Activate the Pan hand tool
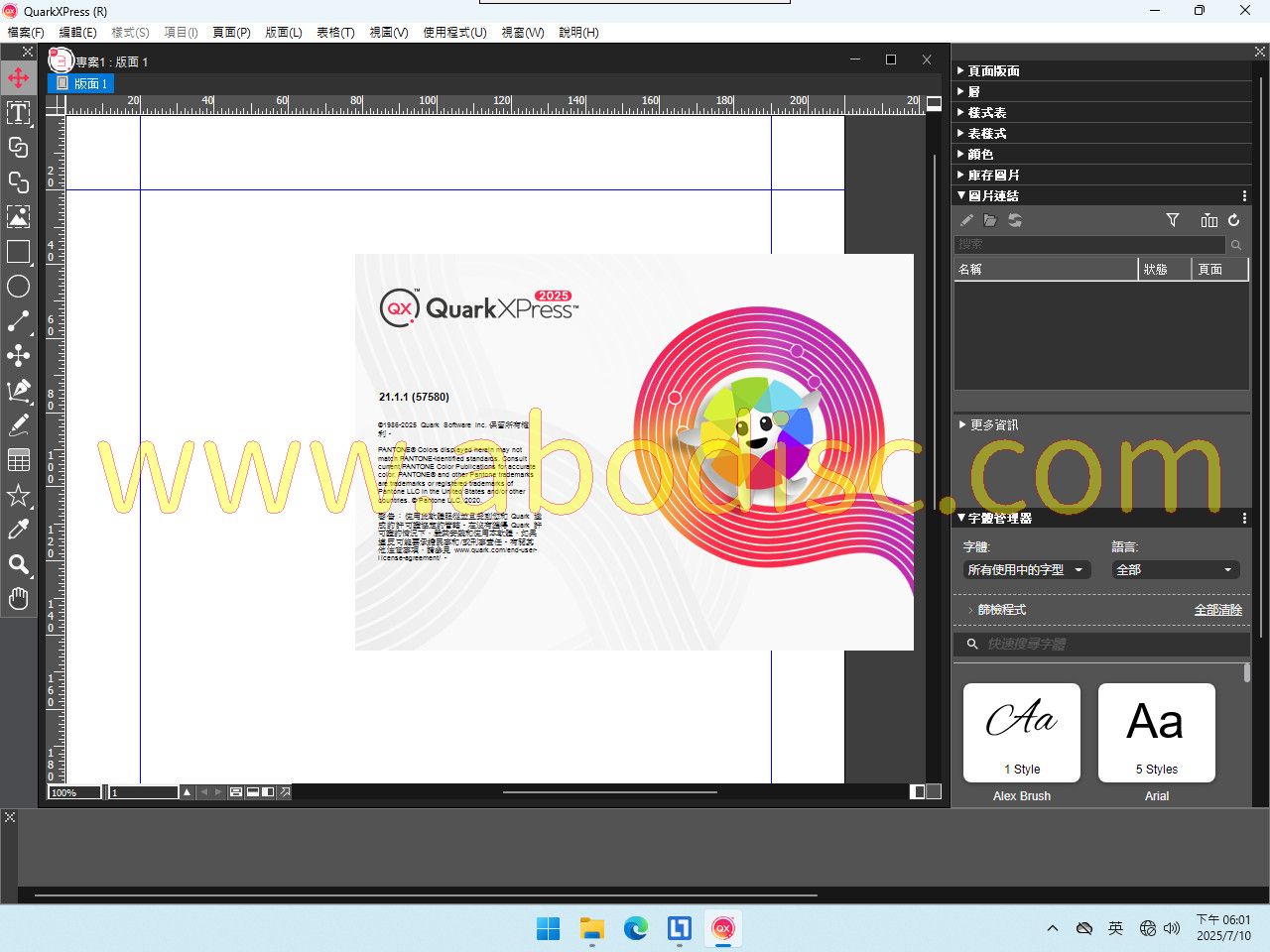1270x952 pixels. click(x=18, y=598)
